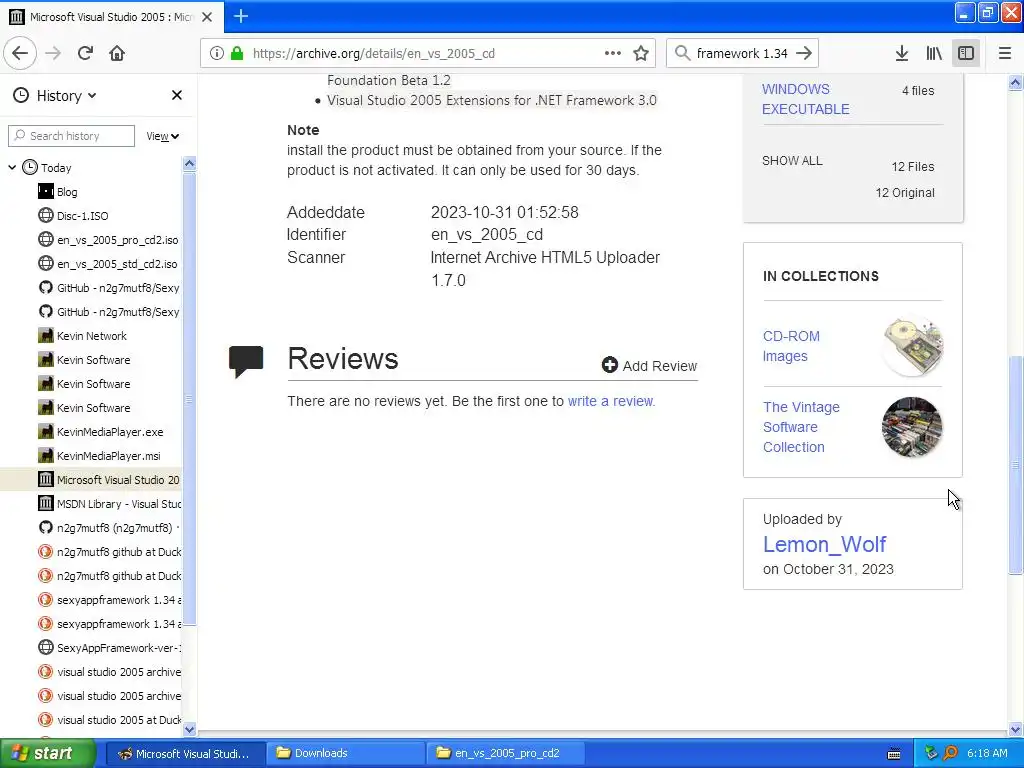
Task: Open the Firefox hamburger menu
Action: click(x=1004, y=54)
